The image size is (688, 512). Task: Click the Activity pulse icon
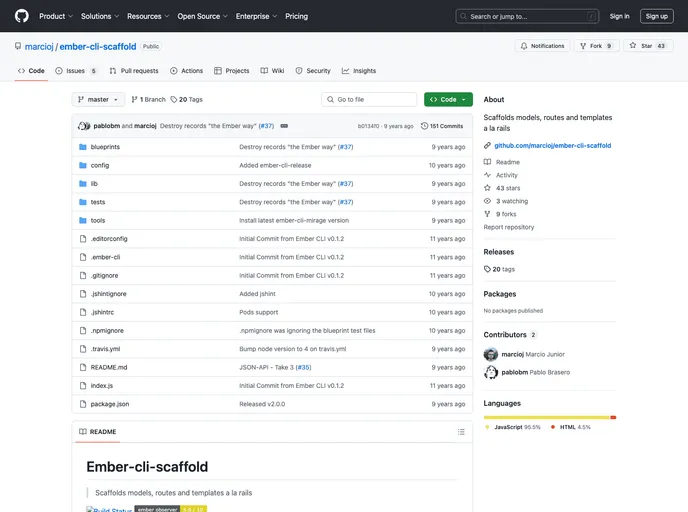pos(487,175)
